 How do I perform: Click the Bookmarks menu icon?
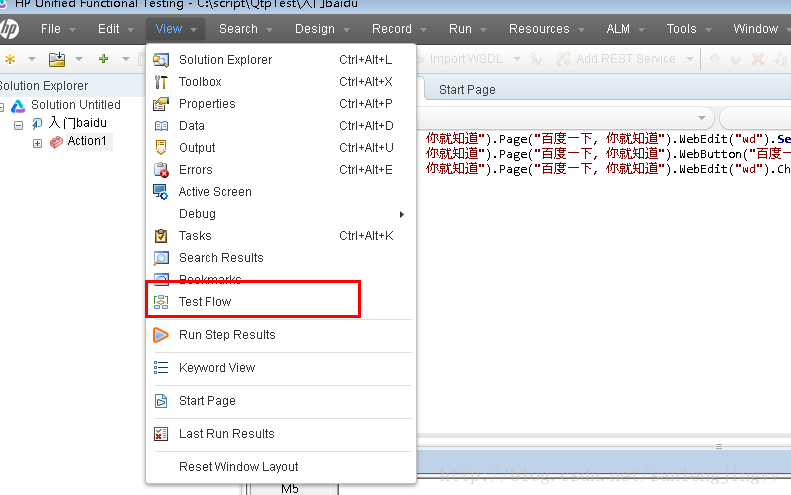tap(161, 278)
